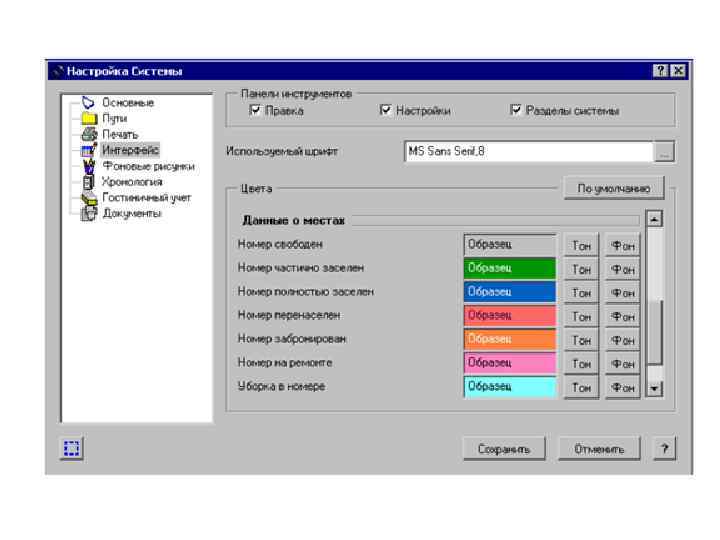Click the blue Номер полностью заселен swatch

pyautogui.click(x=510, y=292)
